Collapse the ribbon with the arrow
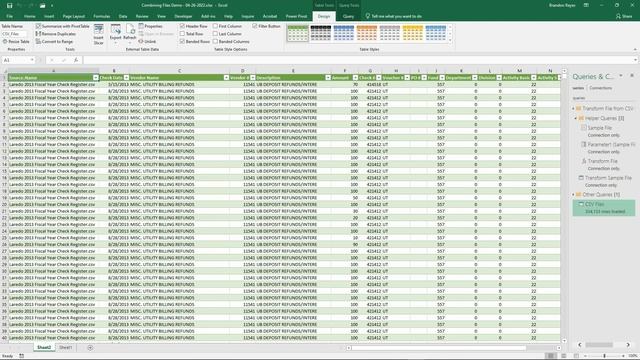 tap(635, 49)
